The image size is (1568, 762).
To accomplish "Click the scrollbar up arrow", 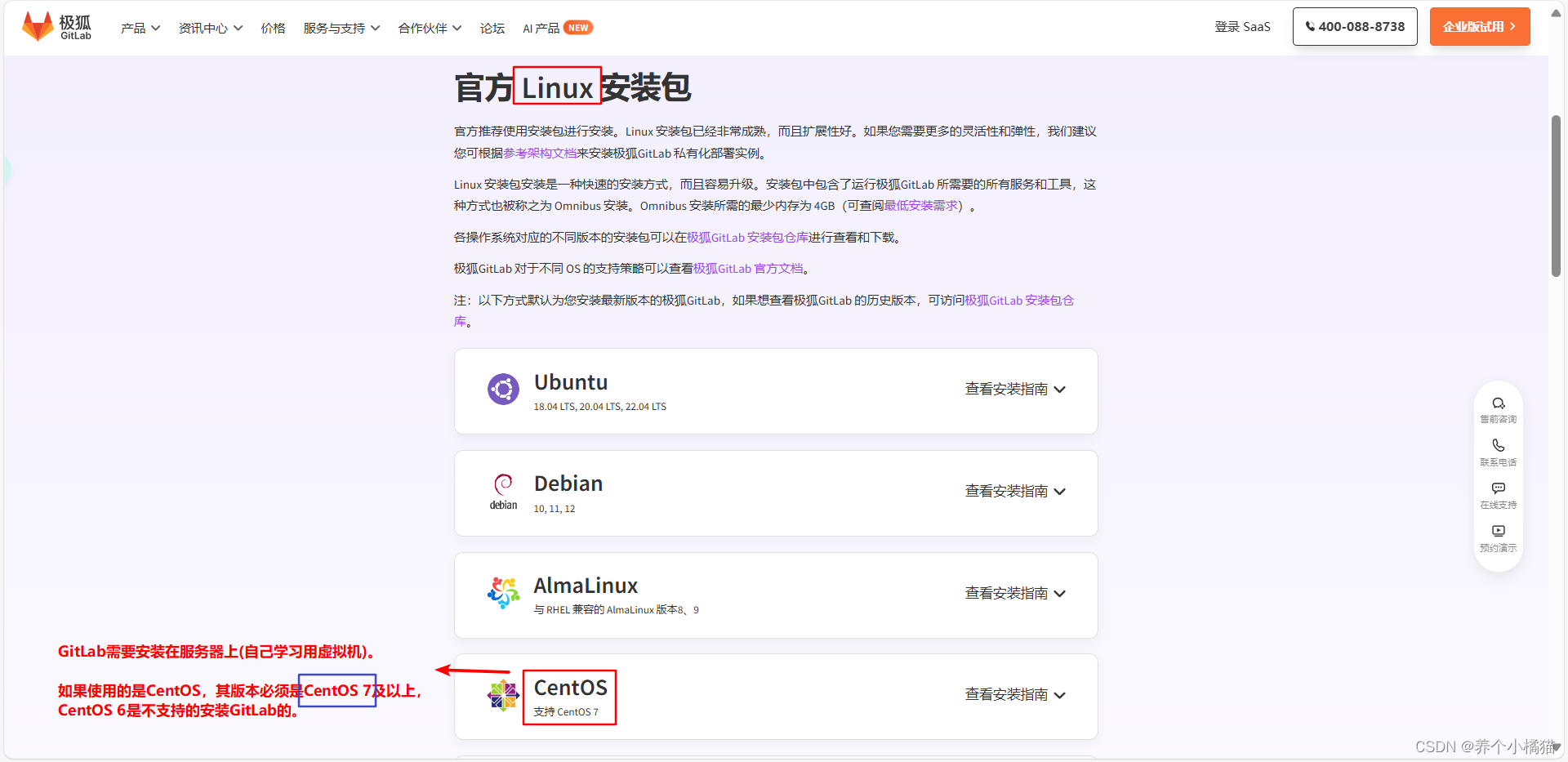I will click(x=1556, y=13).
